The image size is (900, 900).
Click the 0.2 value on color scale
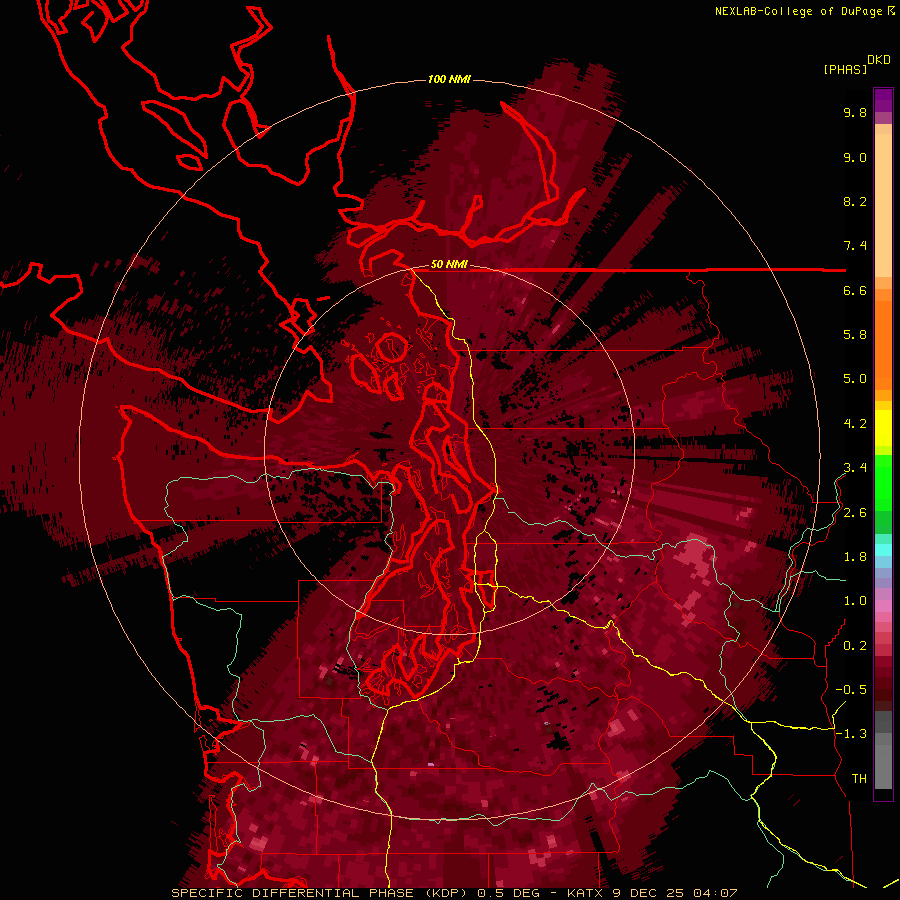click(855, 646)
